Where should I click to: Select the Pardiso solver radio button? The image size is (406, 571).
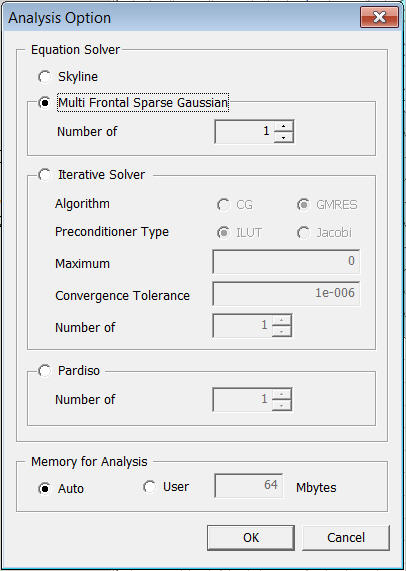(44, 371)
